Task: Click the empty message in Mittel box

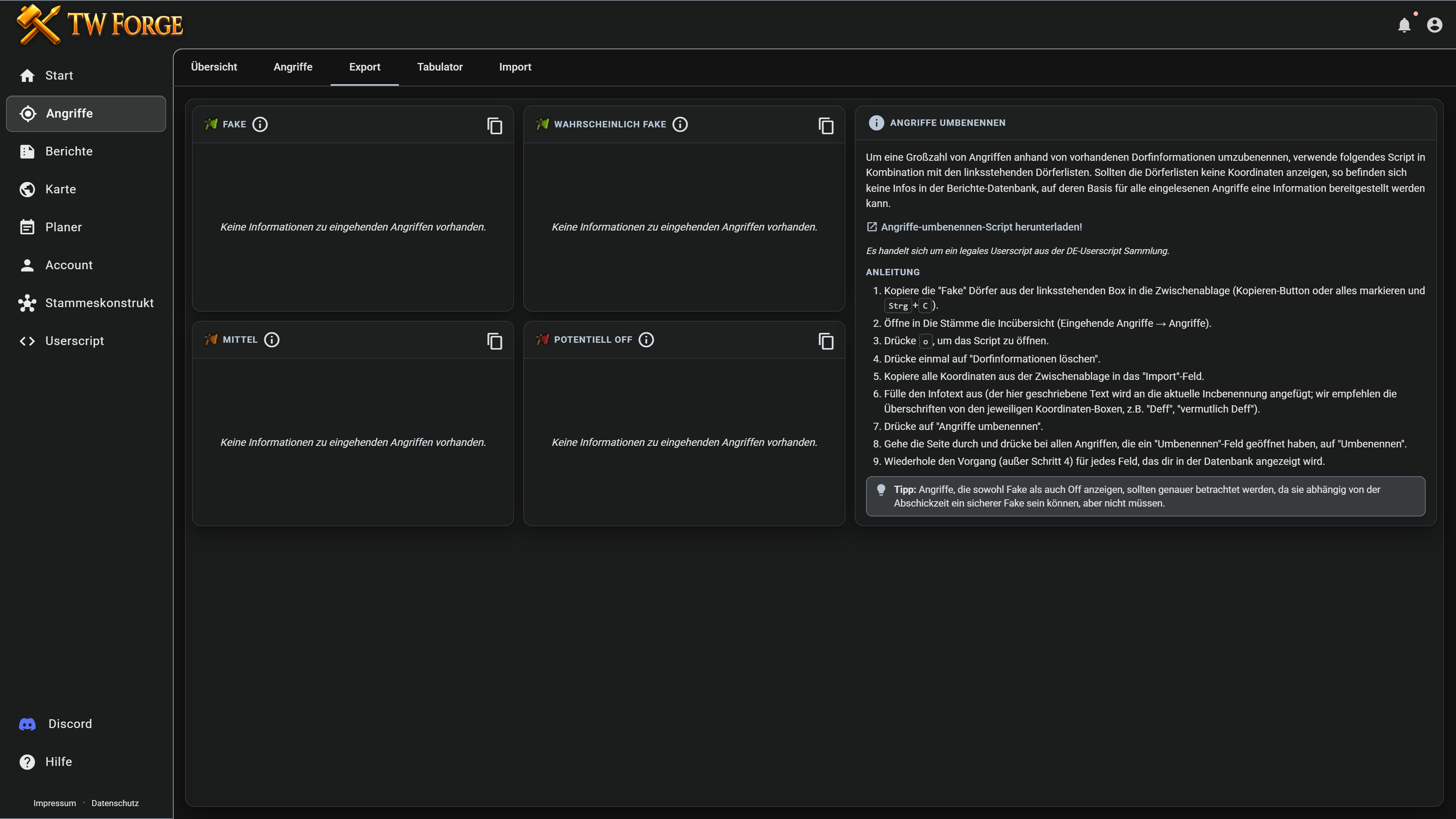Action: coord(353,442)
